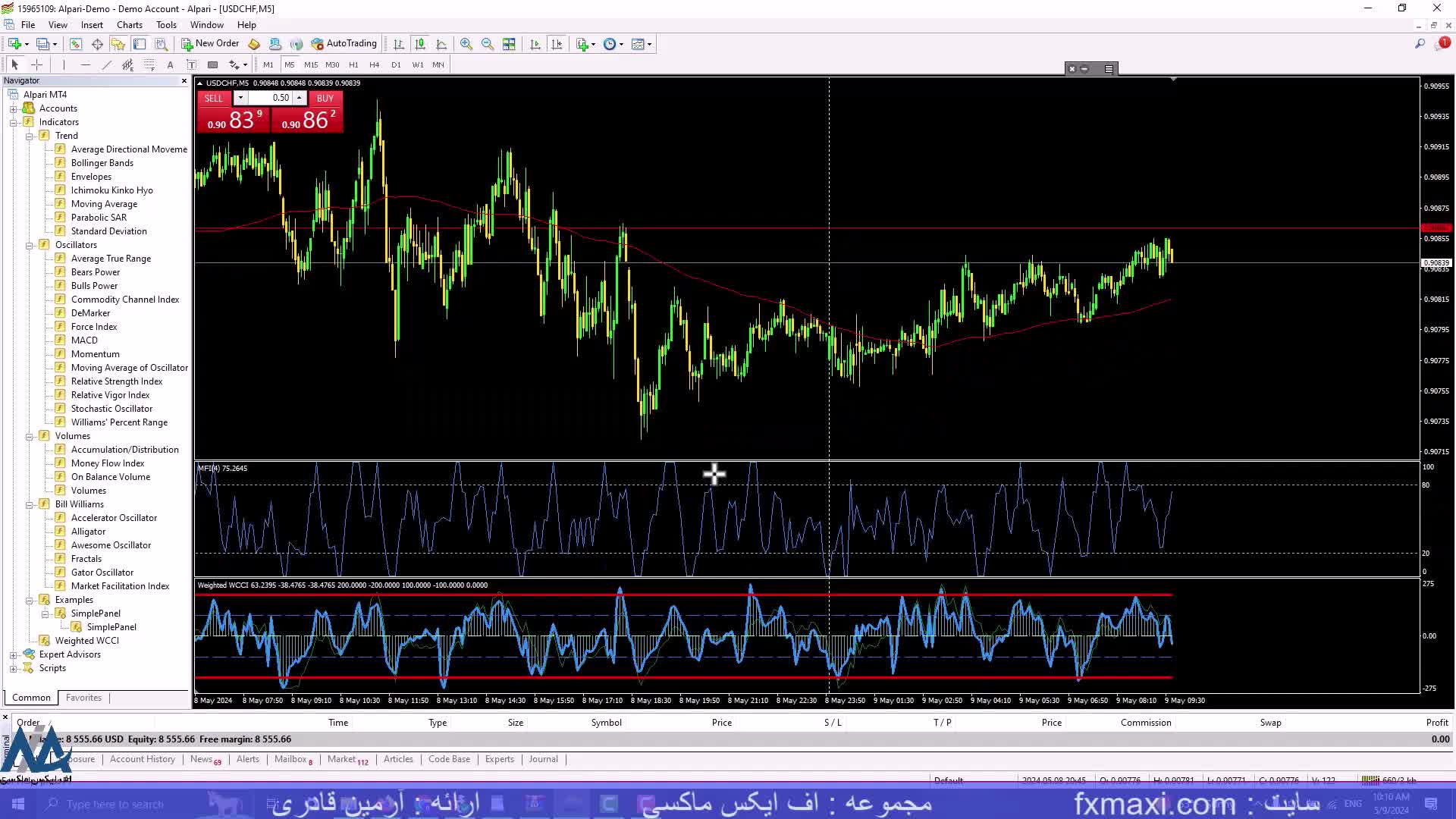
Task: Expand the Expert Advisors tree node
Action: point(13,654)
